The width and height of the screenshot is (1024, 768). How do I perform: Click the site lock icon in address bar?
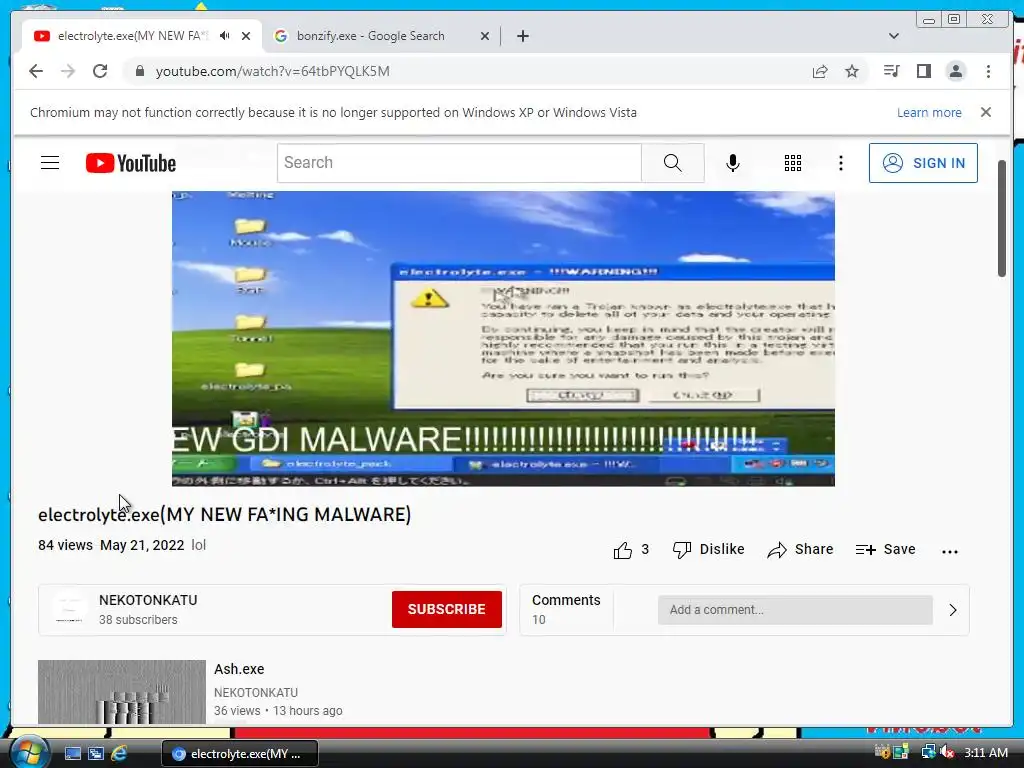(x=139, y=71)
